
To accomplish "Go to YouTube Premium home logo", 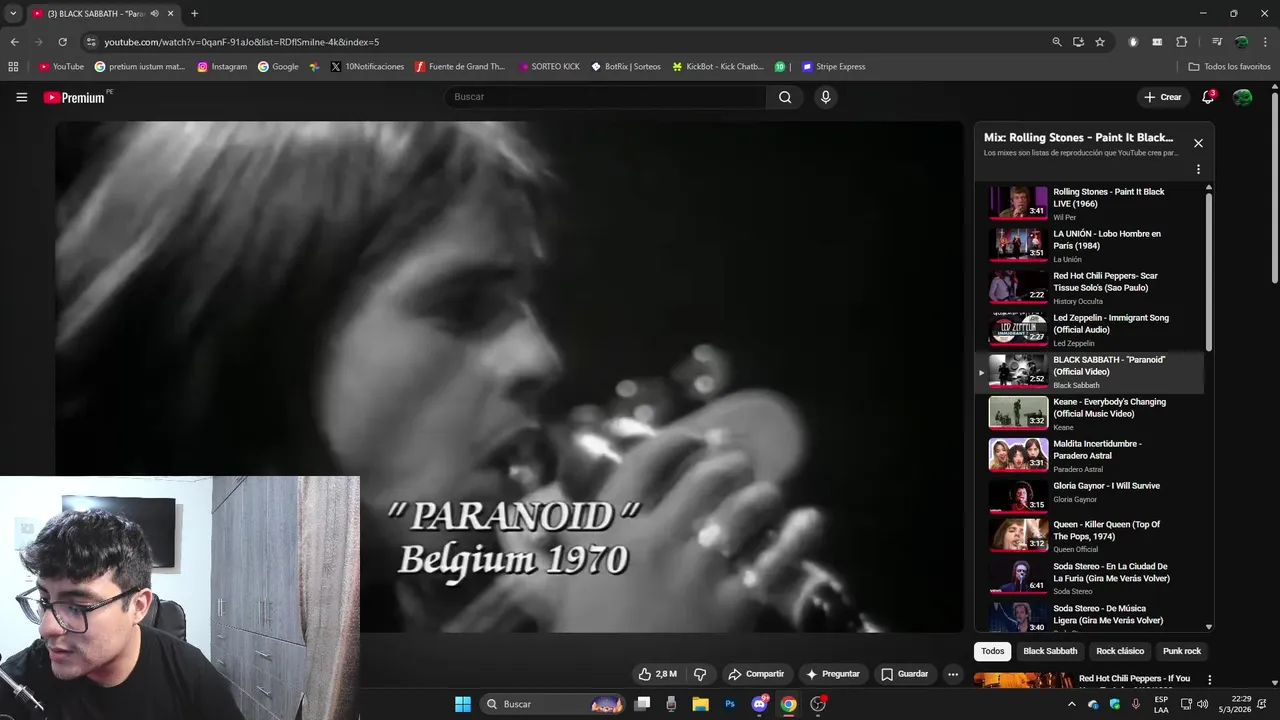I will coord(75,97).
